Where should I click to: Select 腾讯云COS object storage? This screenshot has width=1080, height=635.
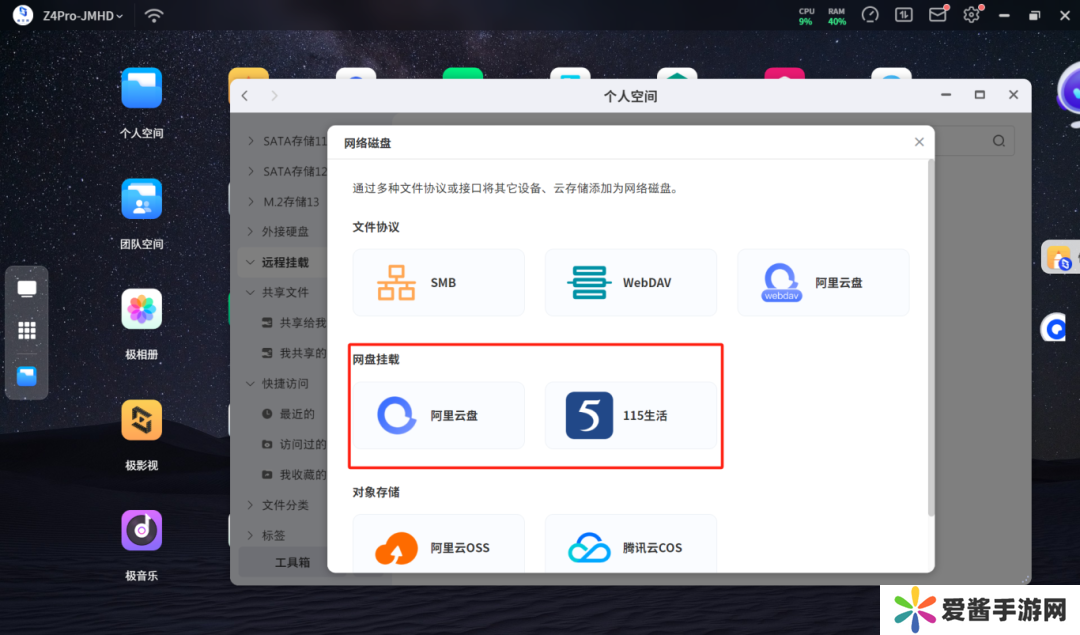point(630,547)
